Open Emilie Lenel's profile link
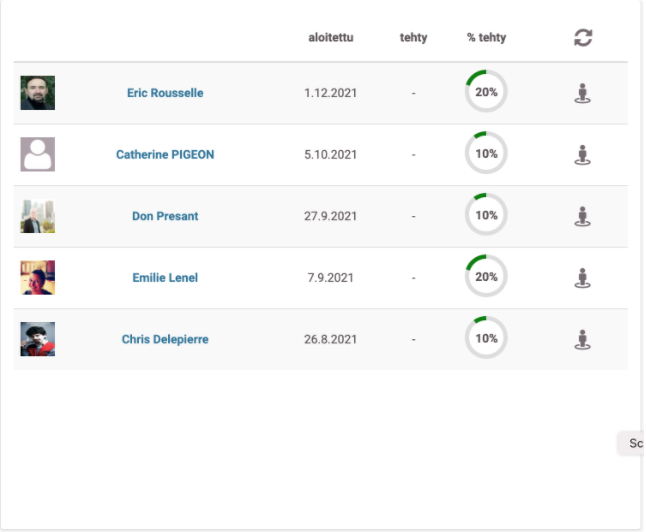Screen dimensions: 646x532 (165, 278)
